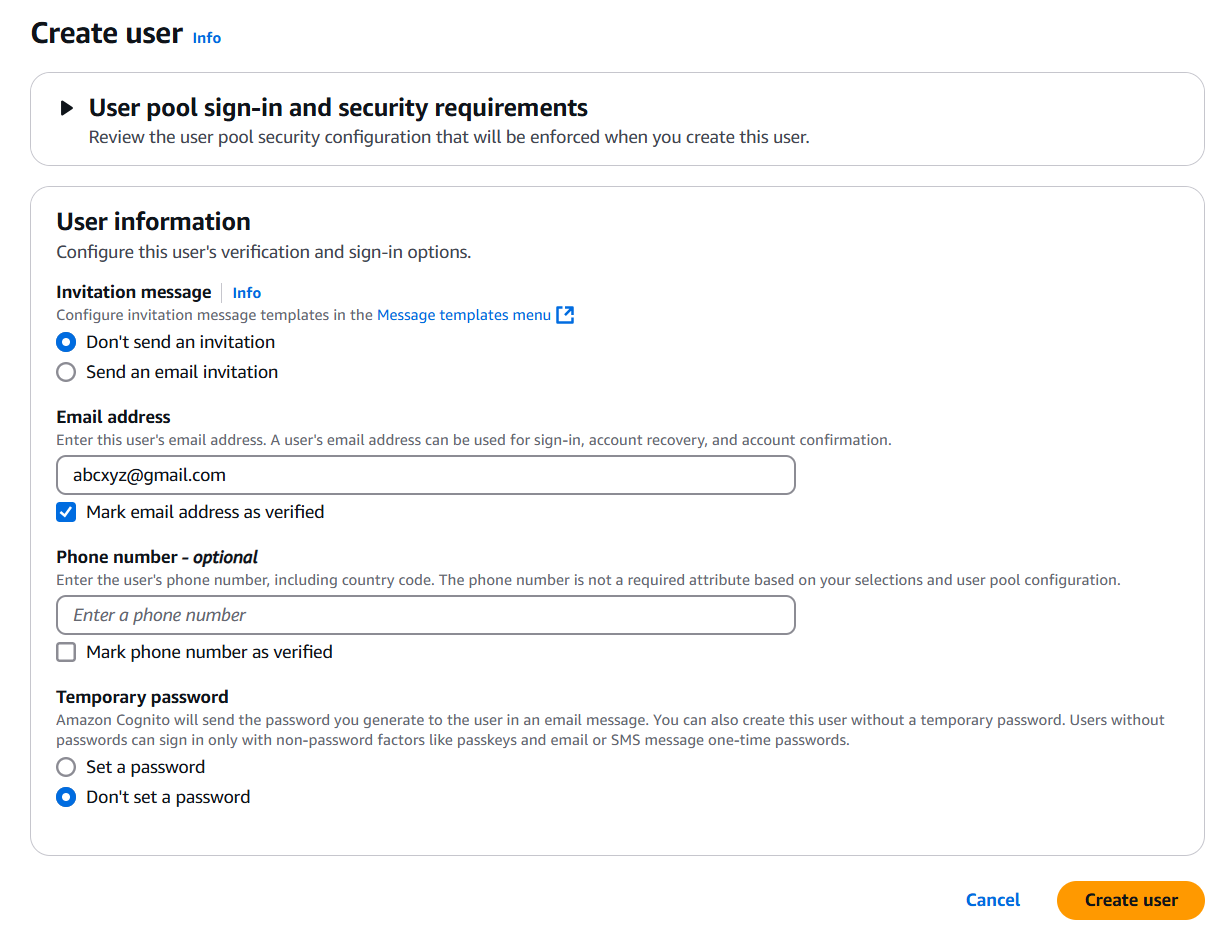Pick the Don't set a password radio

tap(66, 797)
